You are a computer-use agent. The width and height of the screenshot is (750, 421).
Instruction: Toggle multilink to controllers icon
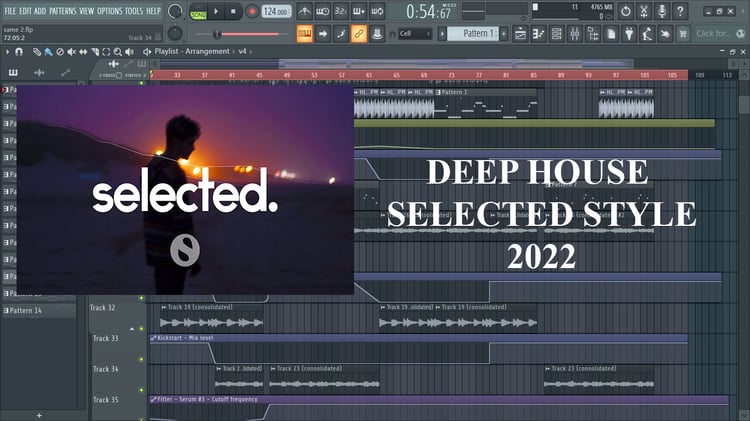(359, 34)
